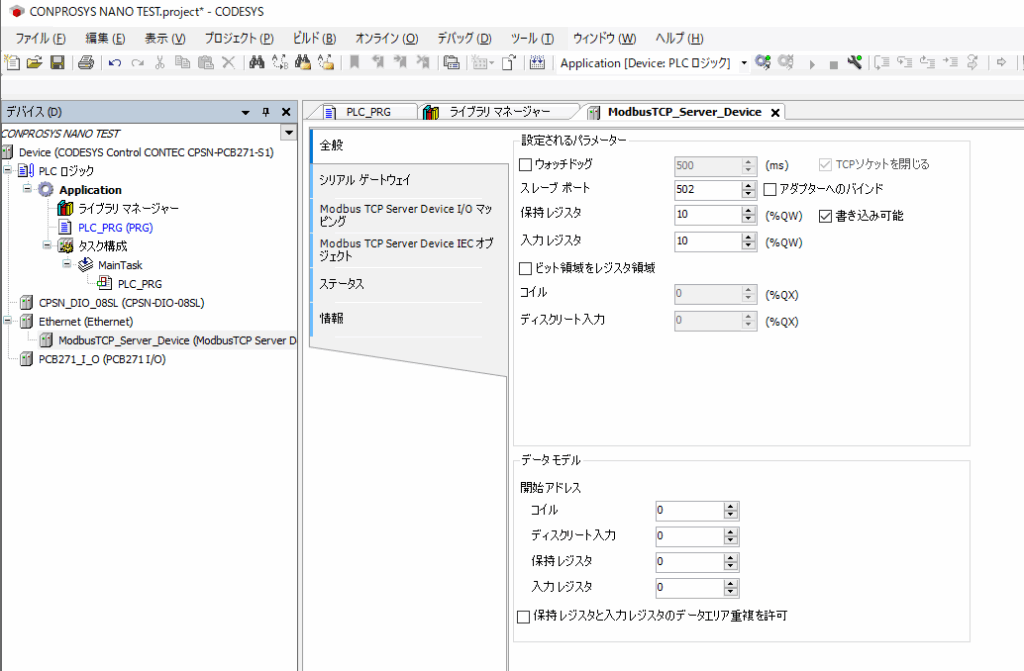Check 保持レジスタと入力レジスタのデータエリア重複を許可
Viewport: 1024px width, 671px height.
[x=524, y=617]
